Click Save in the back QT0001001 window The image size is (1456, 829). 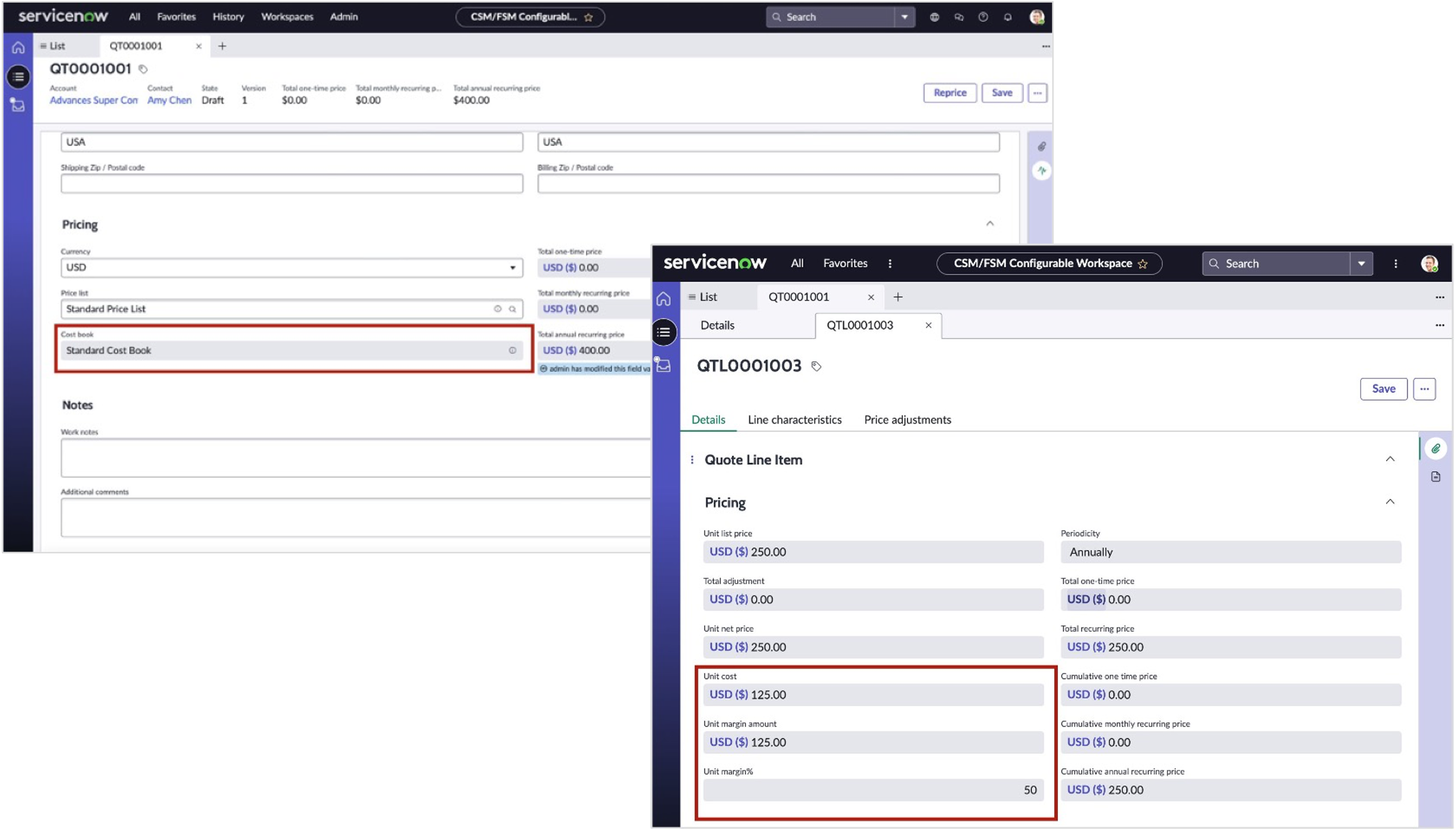[1001, 93]
